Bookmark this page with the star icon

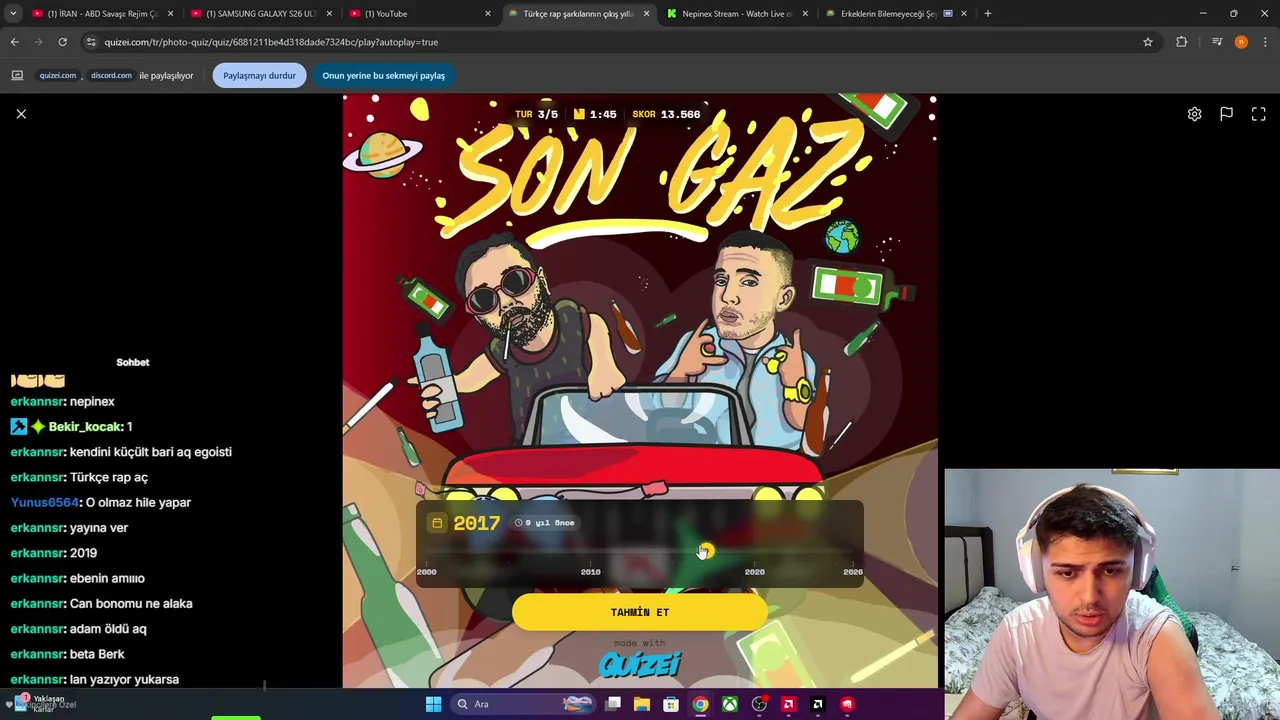click(x=1148, y=42)
